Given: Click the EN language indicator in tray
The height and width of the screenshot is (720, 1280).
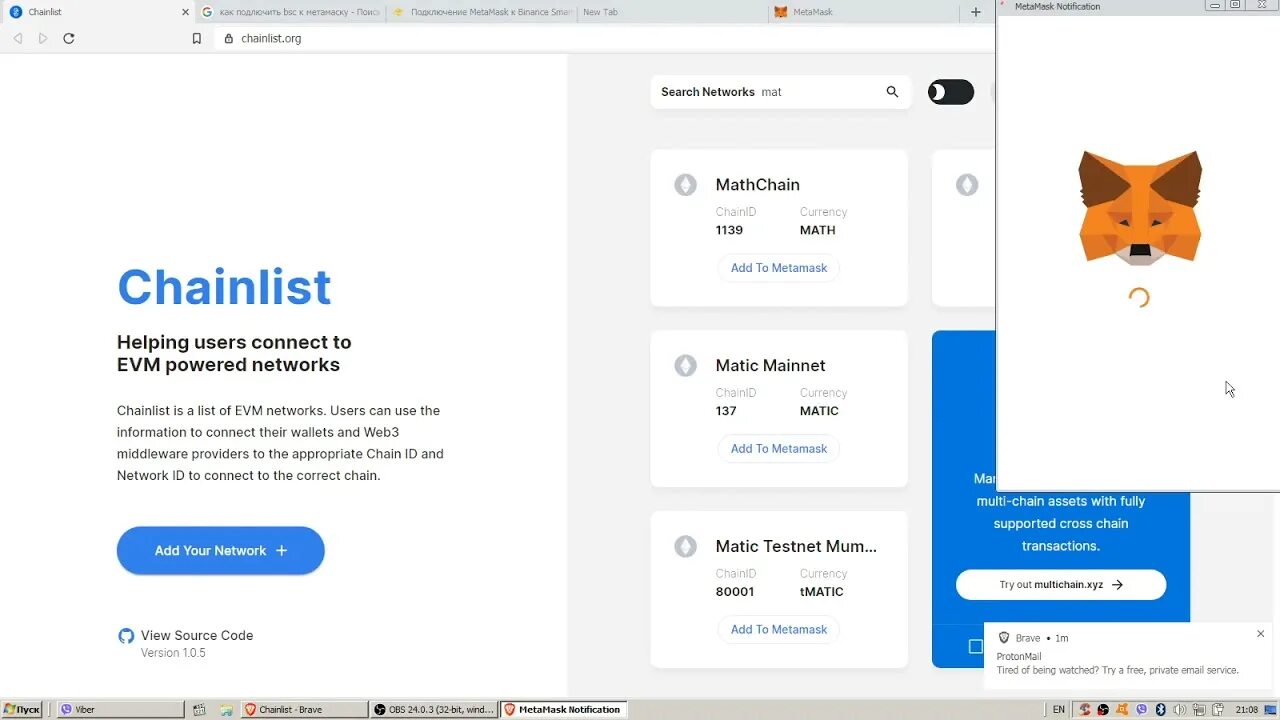Looking at the screenshot, I should click(x=1059, y=710).
